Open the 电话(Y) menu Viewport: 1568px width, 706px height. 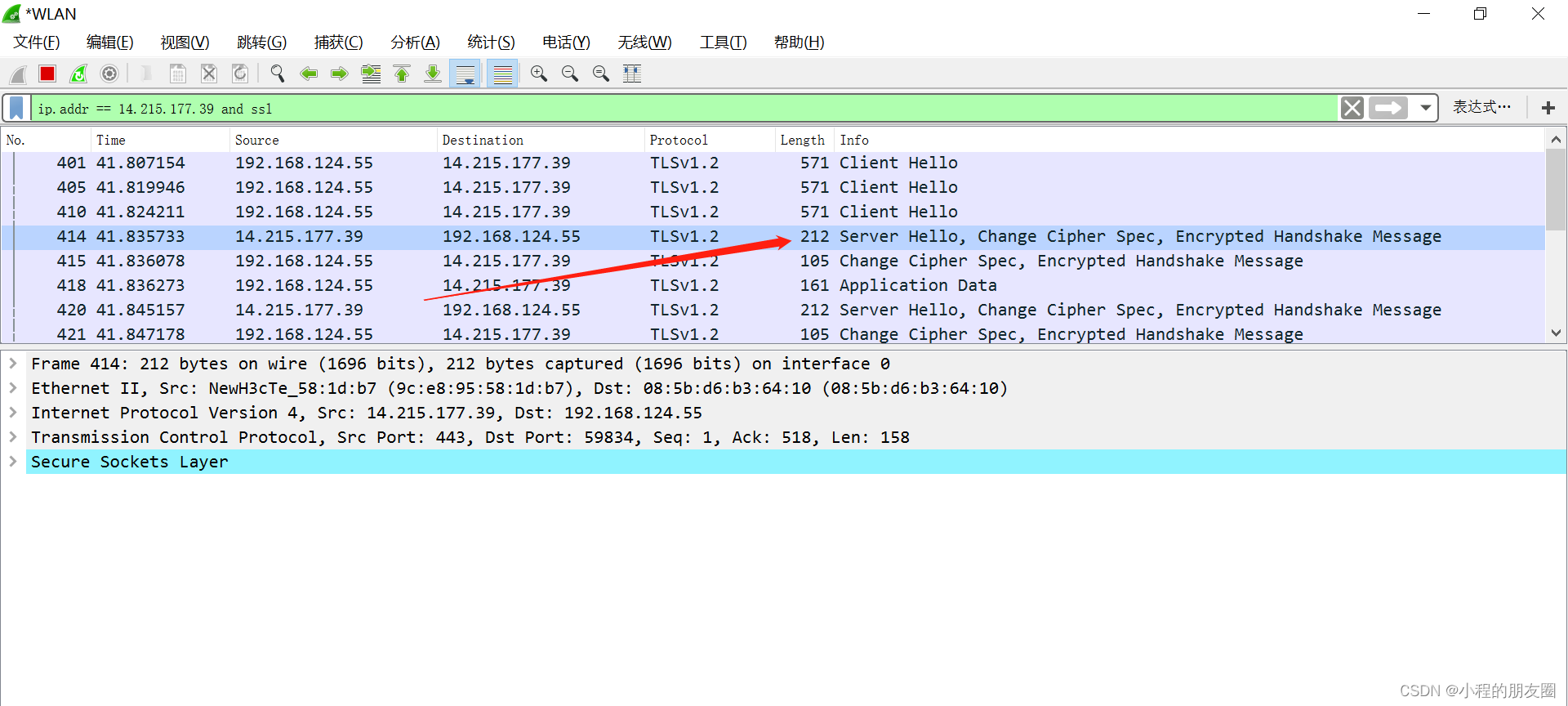pos(567,42)
